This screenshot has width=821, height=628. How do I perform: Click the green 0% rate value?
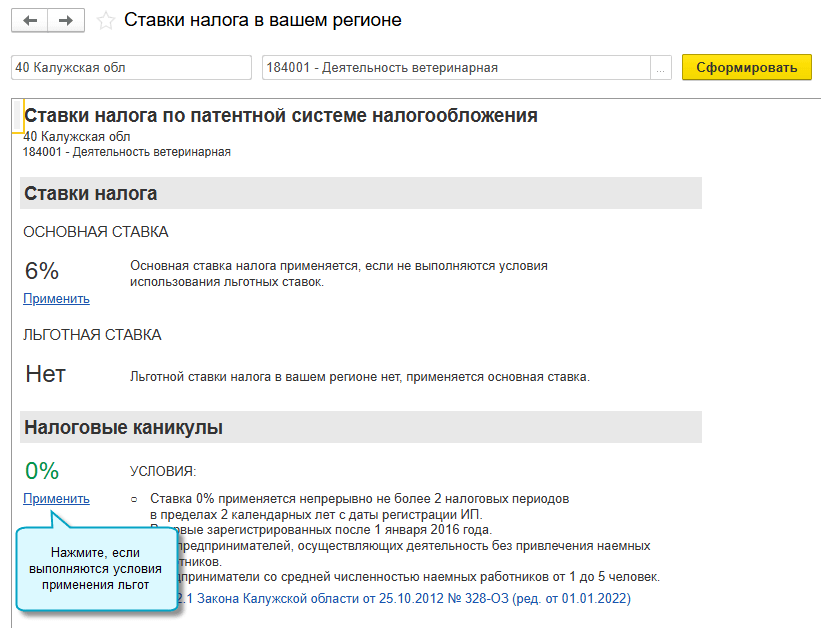tap(41, 471)
